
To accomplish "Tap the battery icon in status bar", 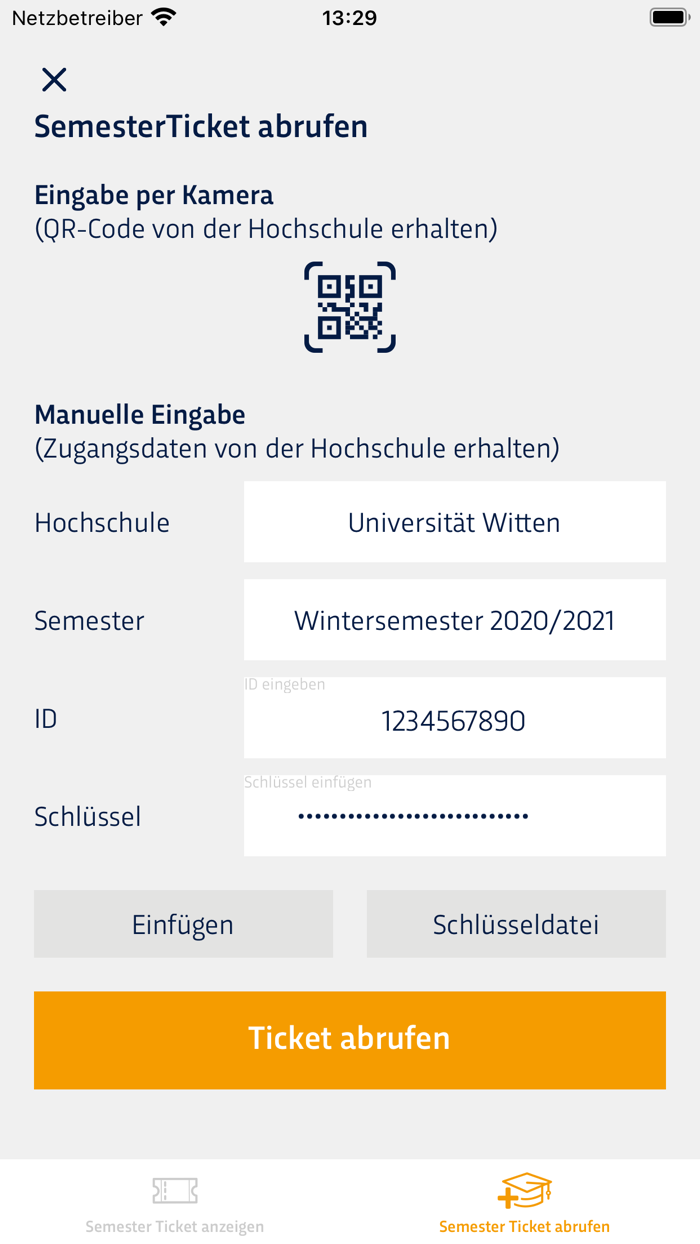I will (667, 18).
